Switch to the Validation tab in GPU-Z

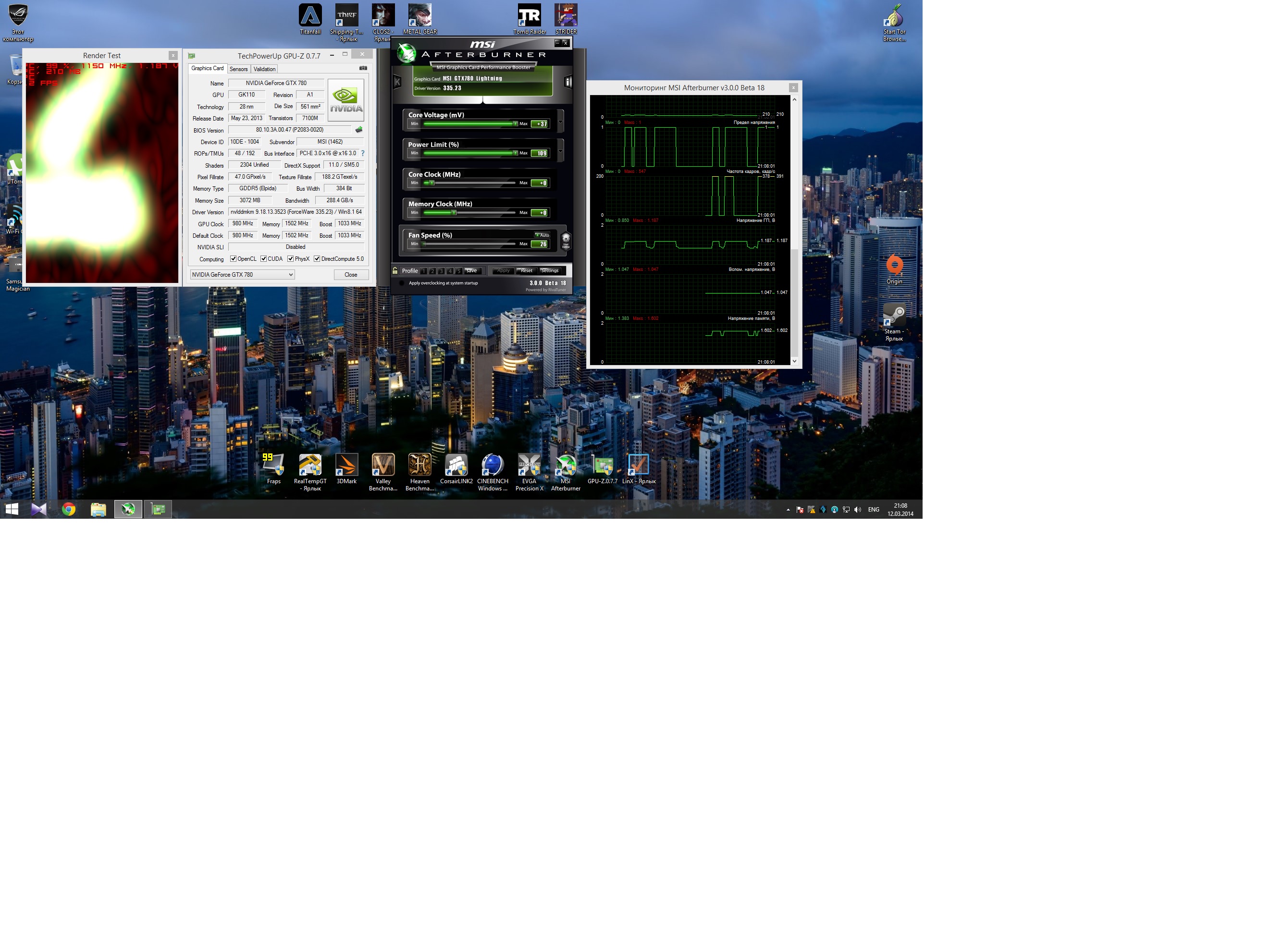point(264,69)
